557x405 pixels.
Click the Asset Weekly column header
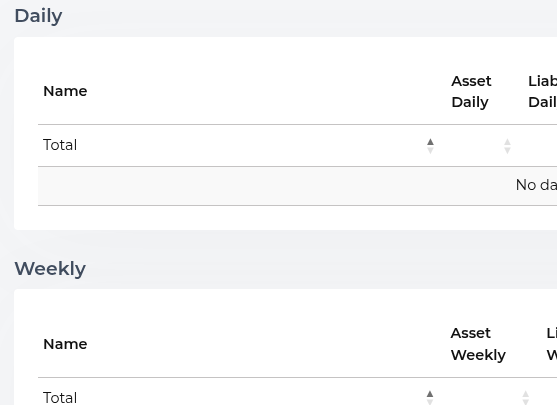pos(478,344)
